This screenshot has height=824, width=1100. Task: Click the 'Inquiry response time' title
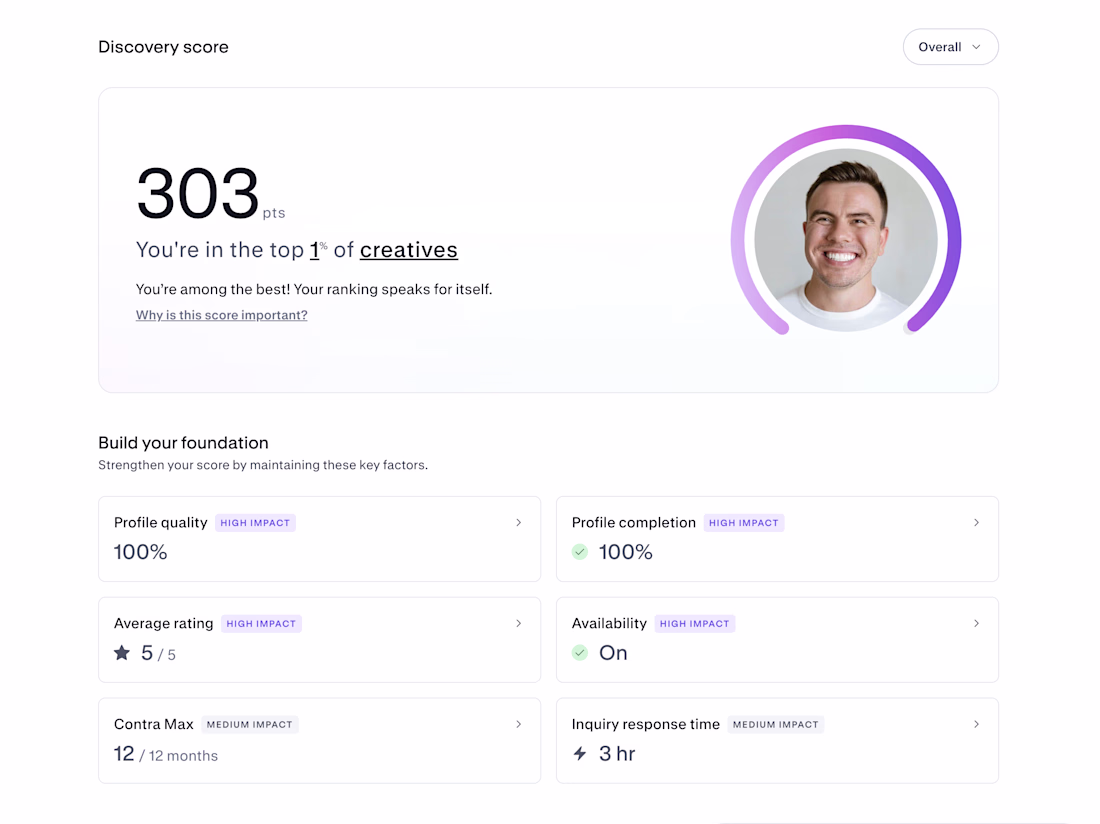tap(645, 724)
